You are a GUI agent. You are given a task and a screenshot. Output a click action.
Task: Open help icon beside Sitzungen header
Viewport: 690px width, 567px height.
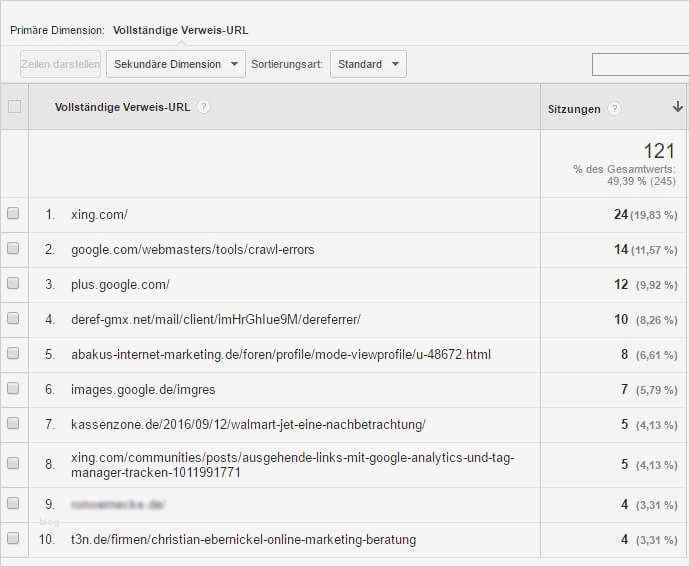(x=614, y=108)
